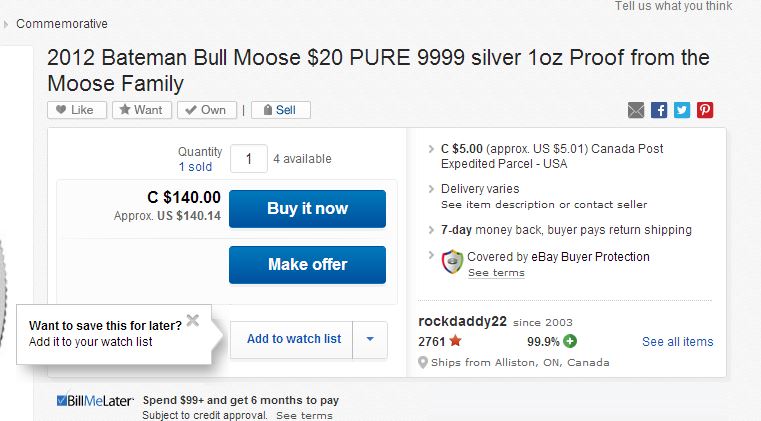Pin this listing on Pinterest
Viewport: 761px width, 421px height.
pyautogui.click(x=705, y=110)
